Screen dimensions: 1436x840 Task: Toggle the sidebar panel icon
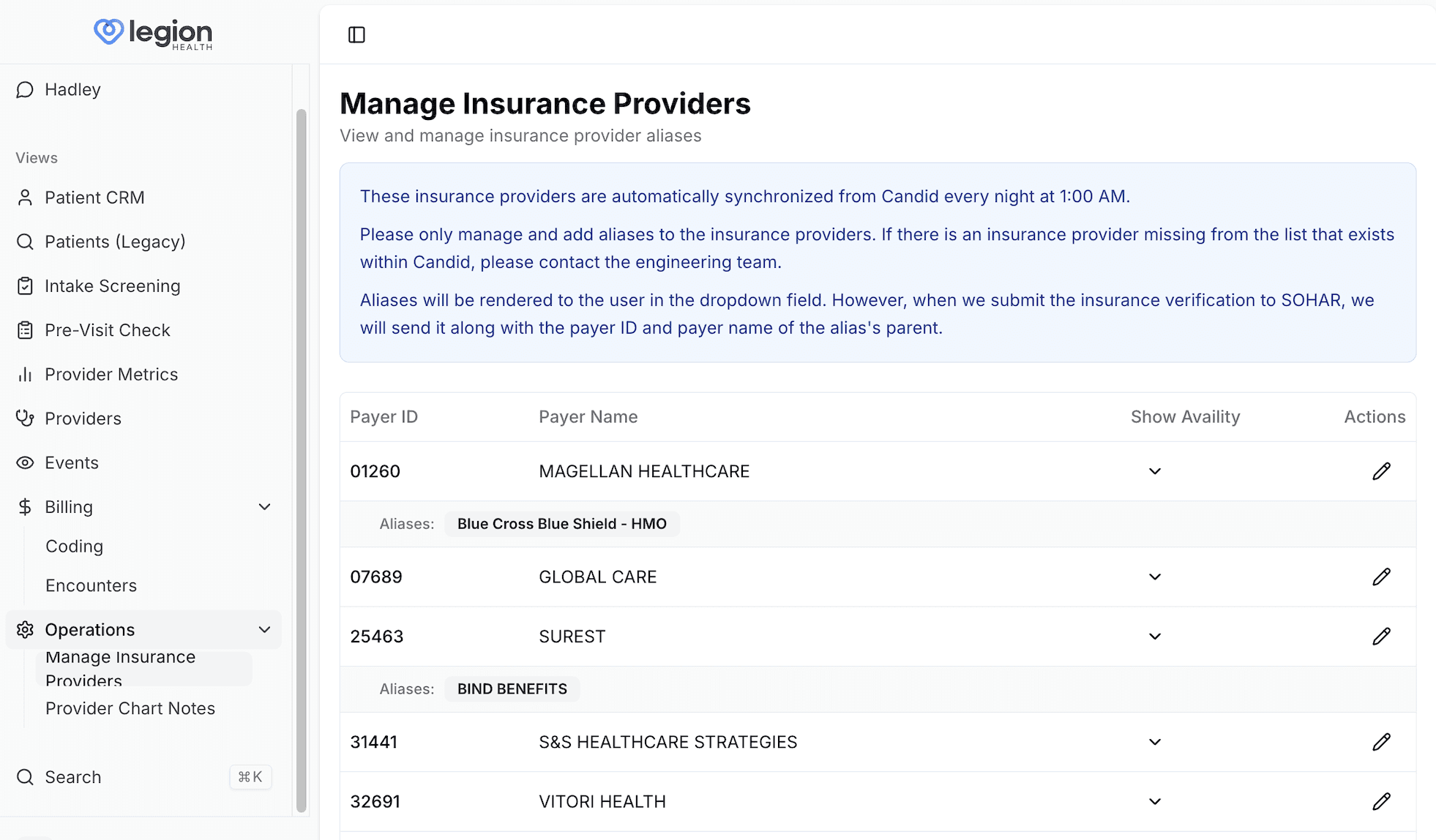[356, 34]
